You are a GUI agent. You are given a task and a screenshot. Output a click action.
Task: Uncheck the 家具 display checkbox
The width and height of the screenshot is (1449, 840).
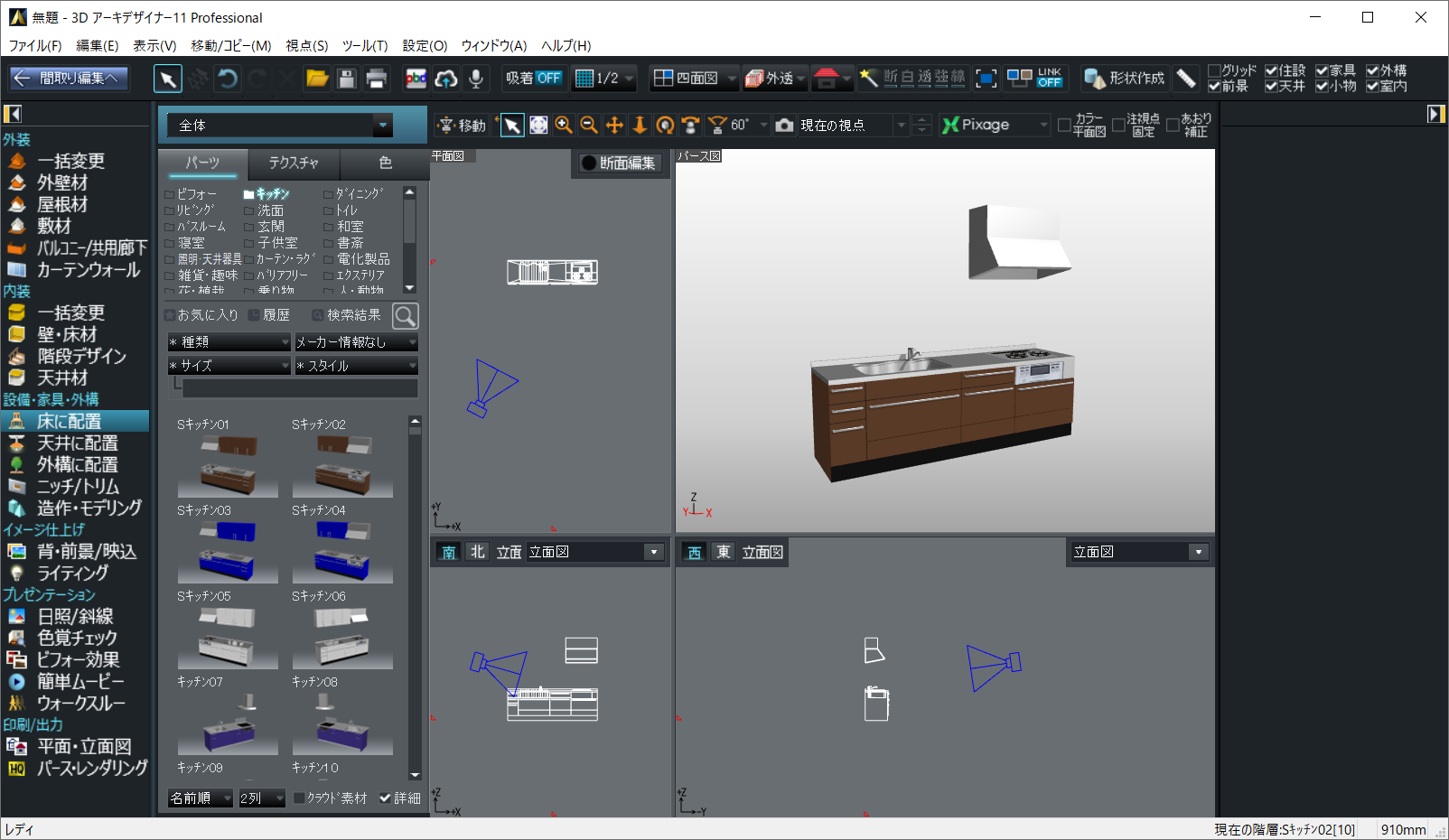tap(1322, 70)
